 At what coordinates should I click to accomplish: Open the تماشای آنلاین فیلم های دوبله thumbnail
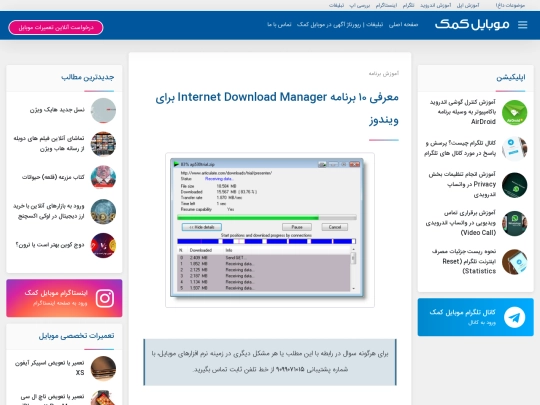pyautogui.click(x=103, y=144)
